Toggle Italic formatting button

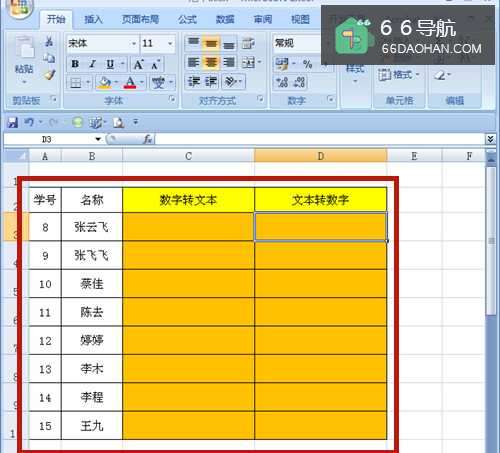[93, 64]
